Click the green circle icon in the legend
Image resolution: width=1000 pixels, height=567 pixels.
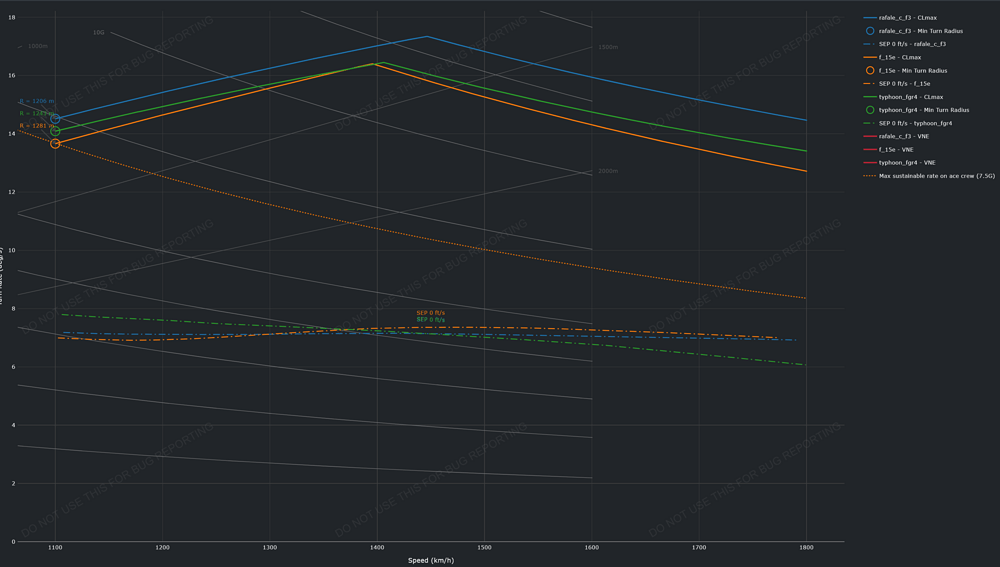tap(870, 110)
